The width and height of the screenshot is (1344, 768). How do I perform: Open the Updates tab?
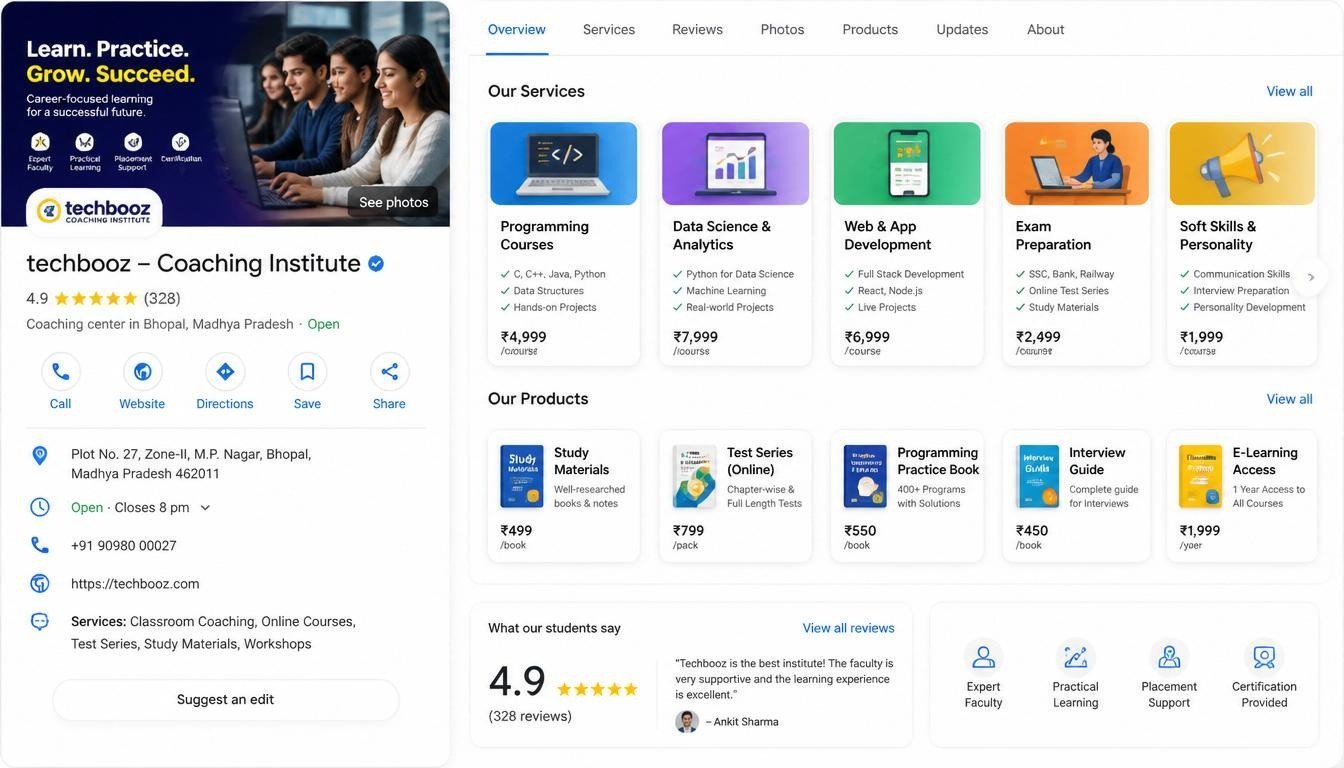coord(962,29)
